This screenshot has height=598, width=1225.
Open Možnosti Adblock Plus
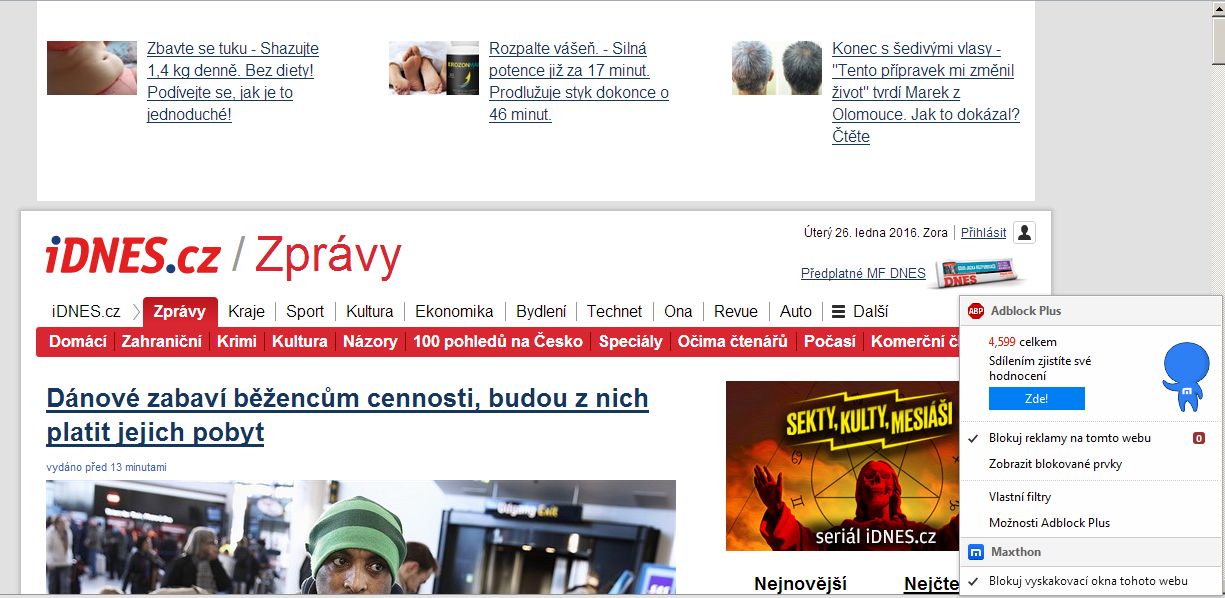pos(1049,523)
